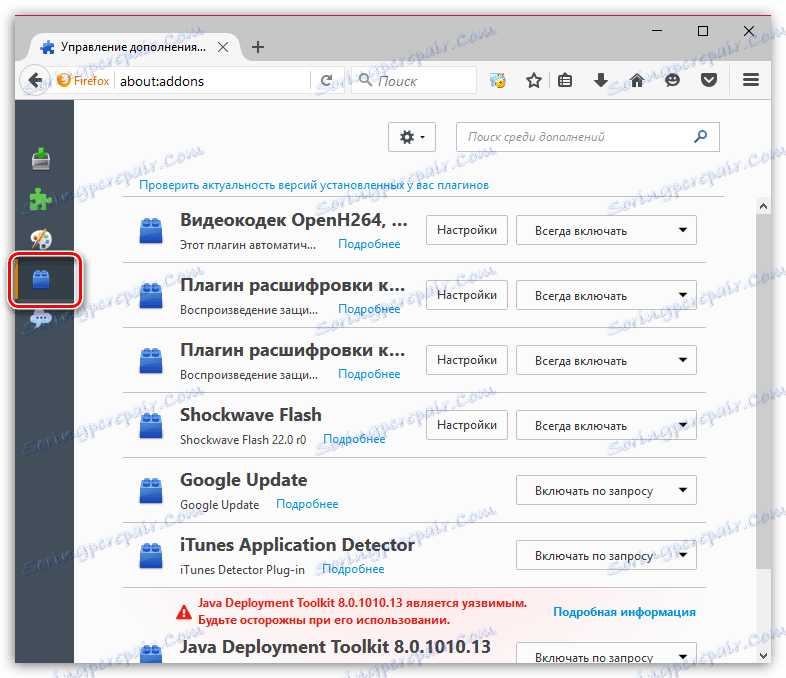Show bookmarks list icon in toolbar
The height and width of the screenshot is (678, 786).
[x=565, y=80]
